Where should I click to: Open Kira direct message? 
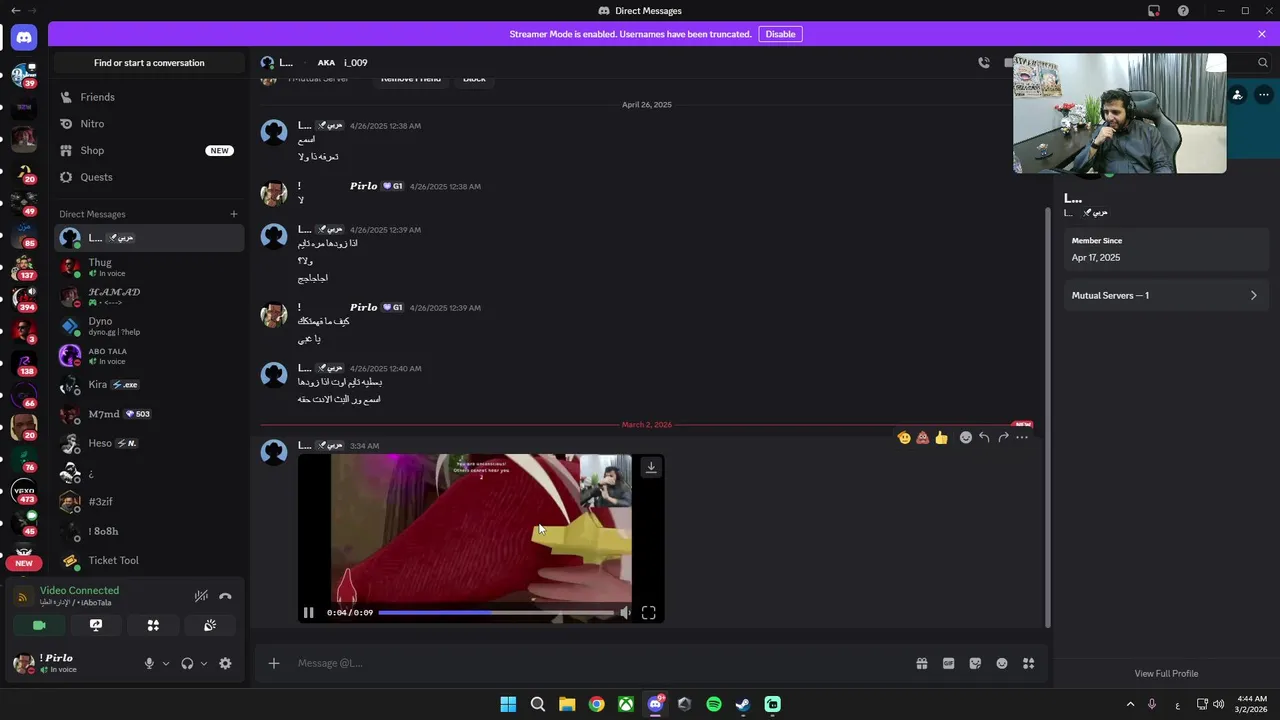tap(149, 385)
